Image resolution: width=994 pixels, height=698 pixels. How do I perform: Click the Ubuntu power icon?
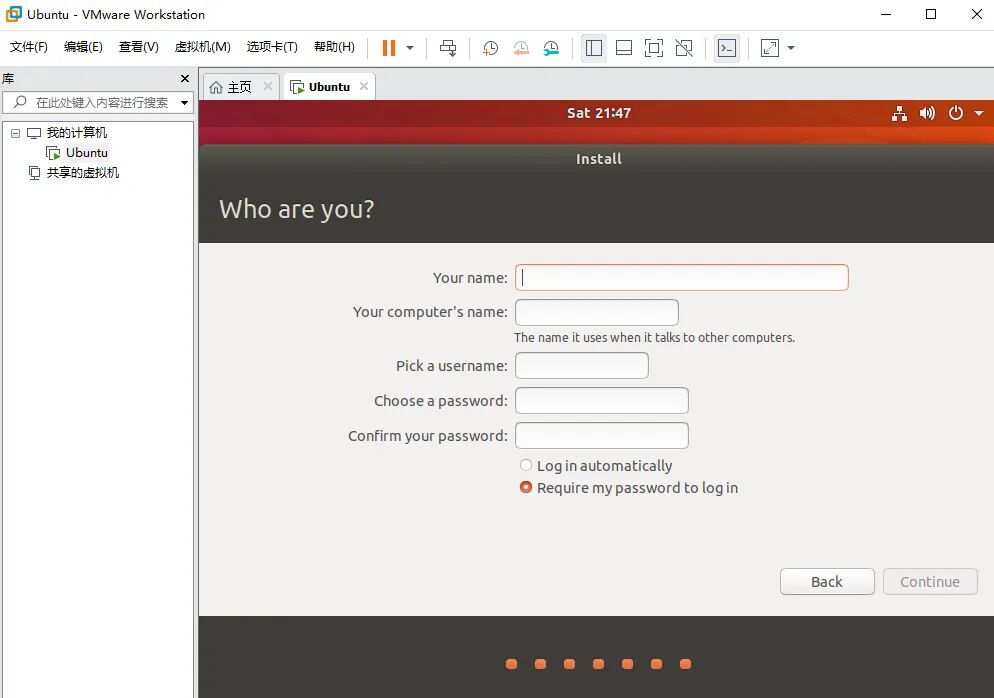click(x=955, y=113)
